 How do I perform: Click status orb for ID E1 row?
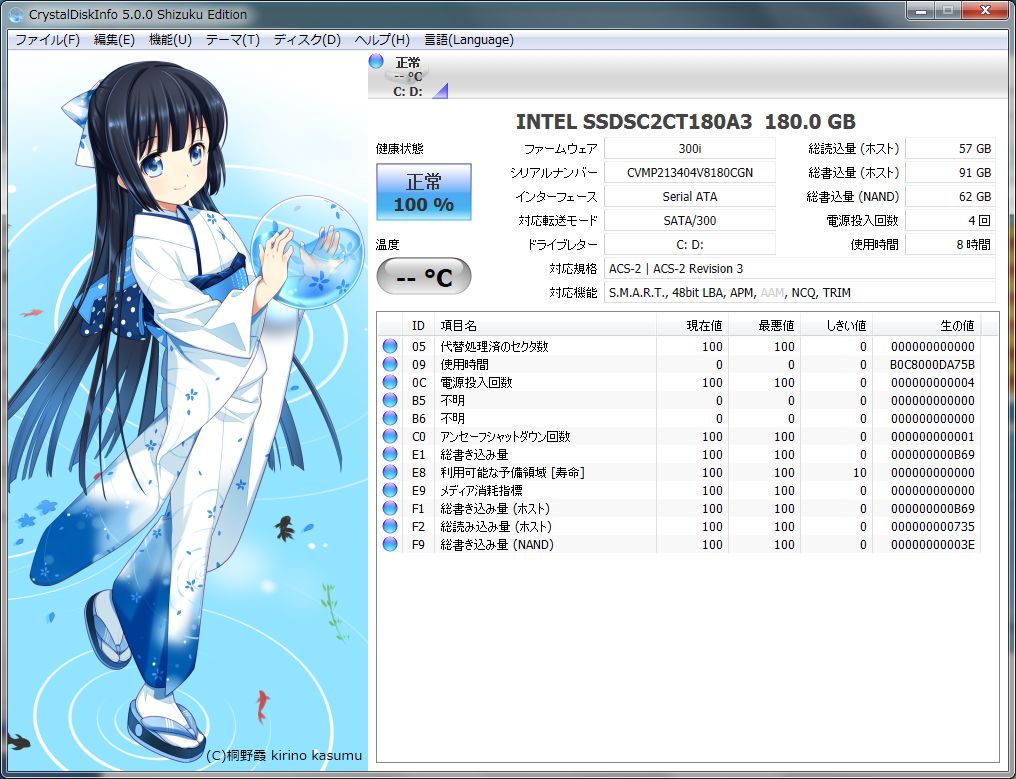(x=390, y=454)
